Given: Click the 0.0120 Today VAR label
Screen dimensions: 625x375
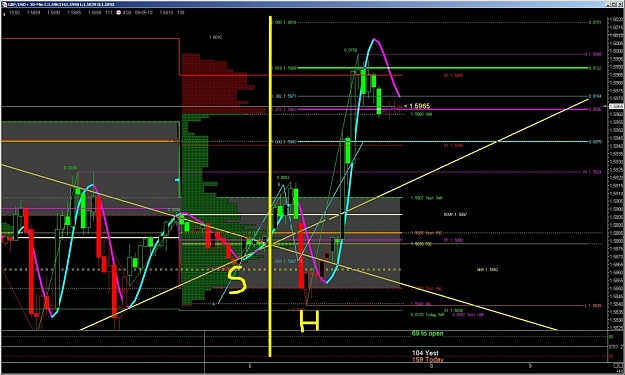Looking at the screenshot, I should coord(428,314).
